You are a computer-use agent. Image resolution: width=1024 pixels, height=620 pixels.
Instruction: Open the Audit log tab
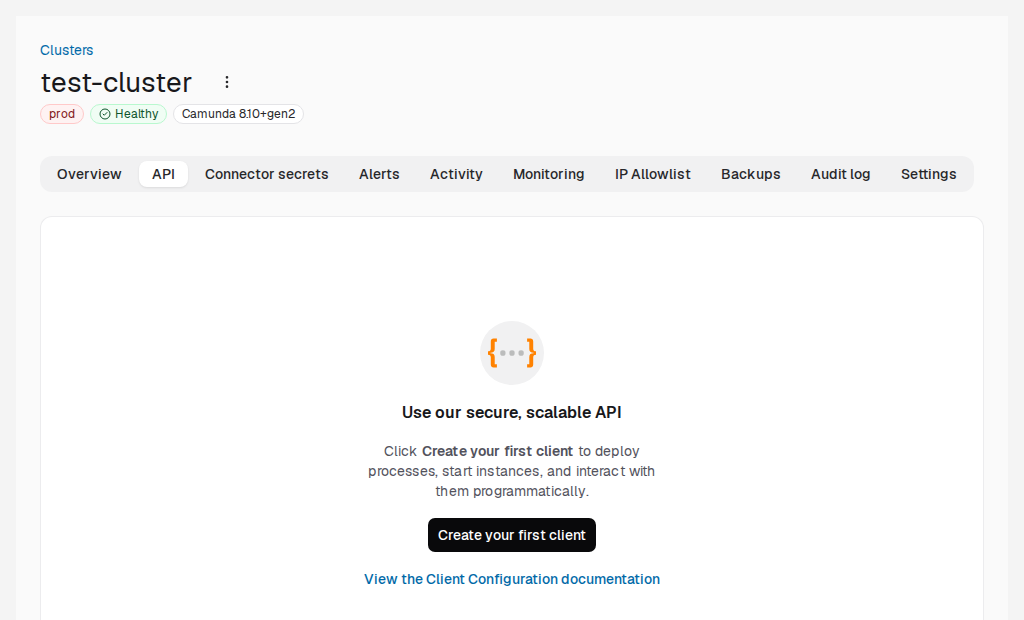(x=840, y=174)
